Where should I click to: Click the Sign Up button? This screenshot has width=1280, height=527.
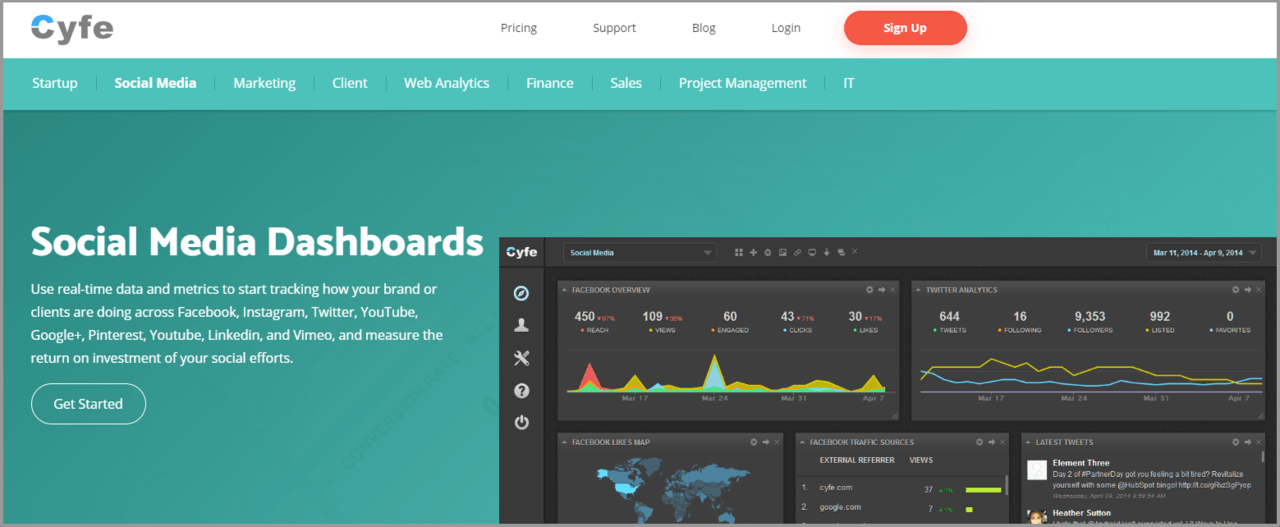905,28
